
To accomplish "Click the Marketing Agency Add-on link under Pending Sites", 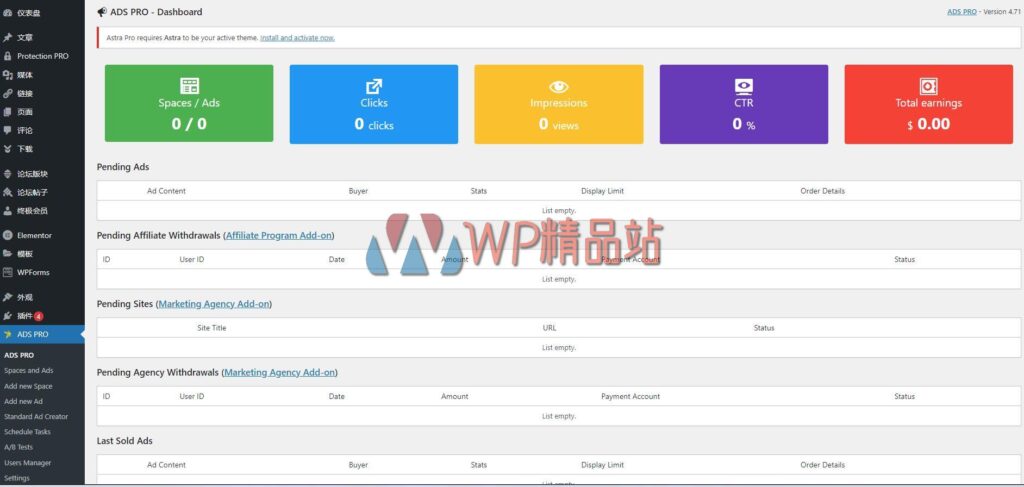I will pyautogui.click(x=214, y=304).
